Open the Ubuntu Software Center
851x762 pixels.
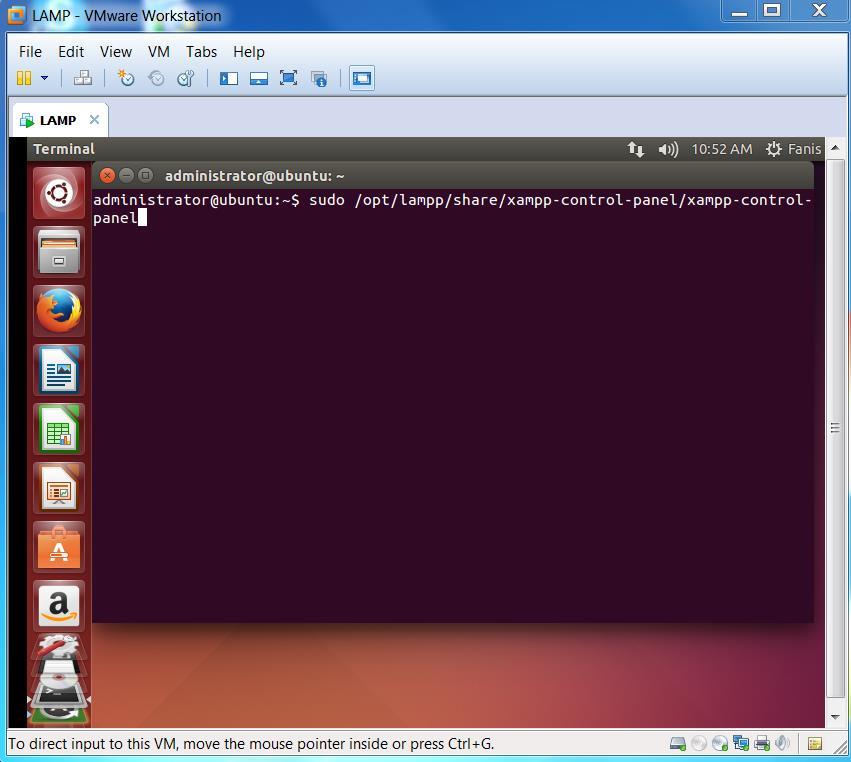click(x=59, y=548)
